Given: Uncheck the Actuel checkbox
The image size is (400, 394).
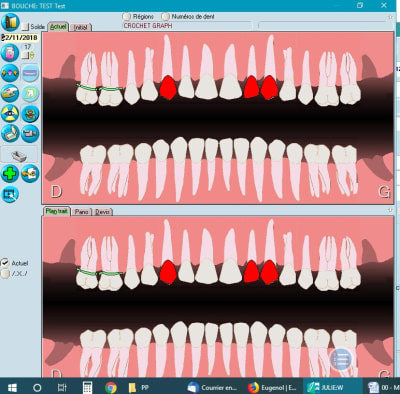Looking at the screenshot, I should point(5,263).
